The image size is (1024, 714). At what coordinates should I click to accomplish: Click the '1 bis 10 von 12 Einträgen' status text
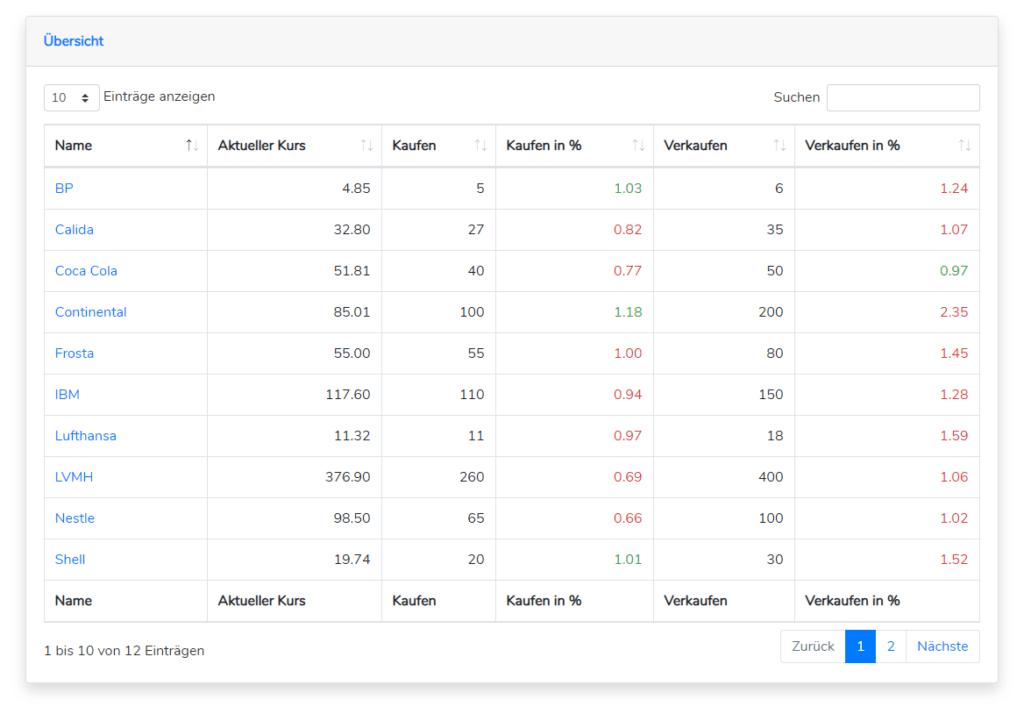[x=124, y=651]
